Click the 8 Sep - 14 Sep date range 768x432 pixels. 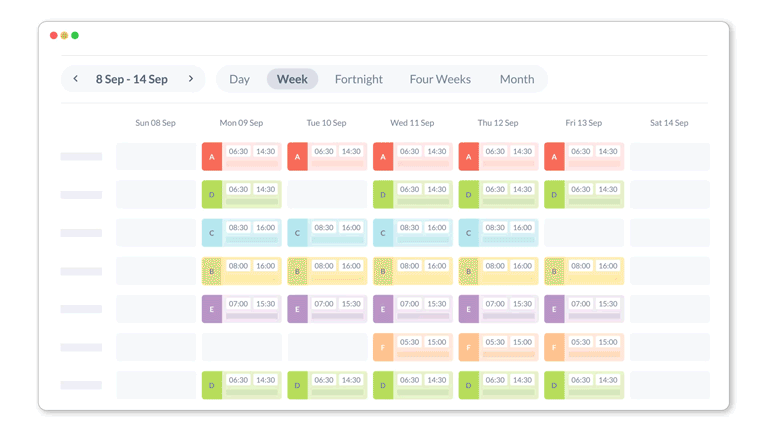click(x=132, y=79)
